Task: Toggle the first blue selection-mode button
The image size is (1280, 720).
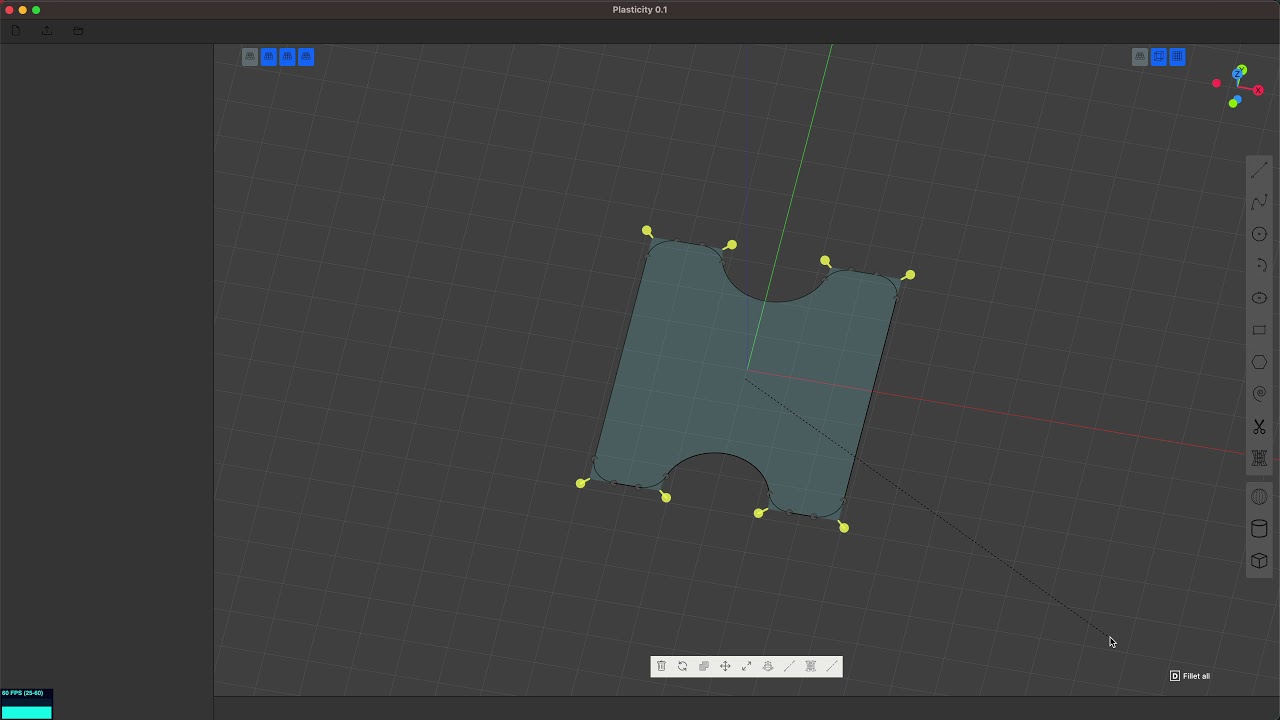Action: 269,57
